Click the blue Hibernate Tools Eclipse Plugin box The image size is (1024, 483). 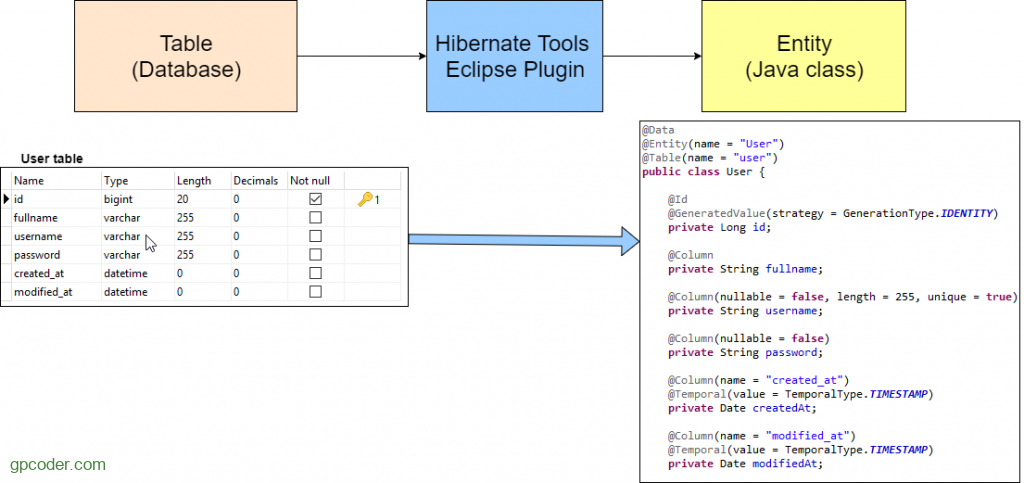[514, 56]
